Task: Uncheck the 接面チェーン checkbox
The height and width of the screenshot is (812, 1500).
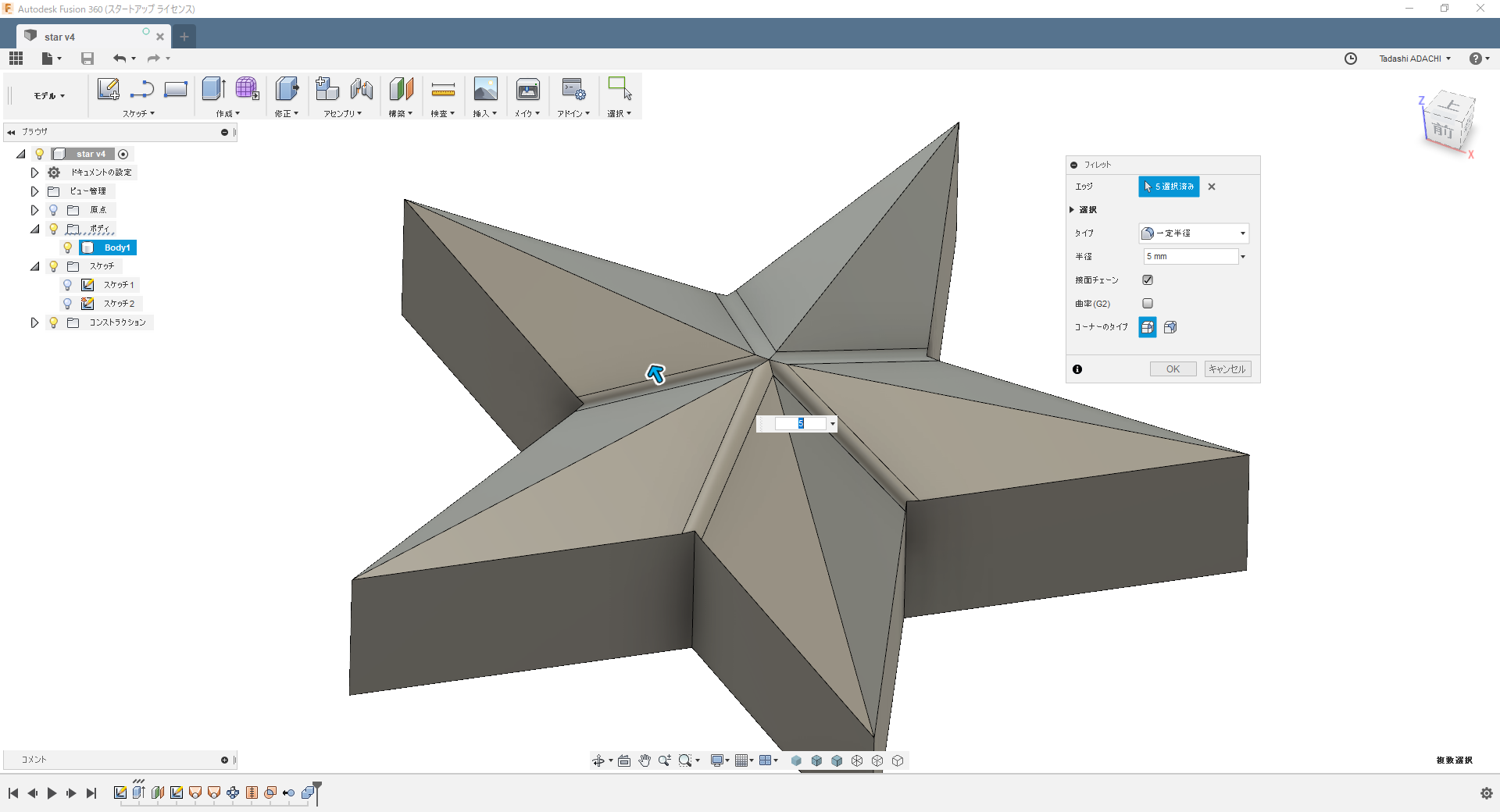Action: click(x=1148, y=280)
